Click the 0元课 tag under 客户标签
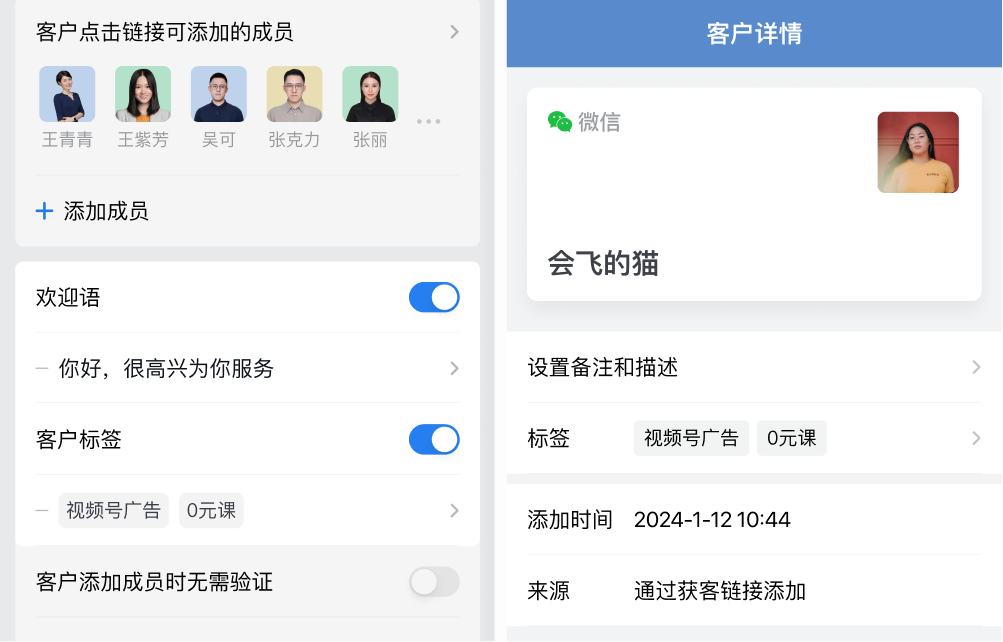This screenshot has width=1003, height=642. pos(211,510)
